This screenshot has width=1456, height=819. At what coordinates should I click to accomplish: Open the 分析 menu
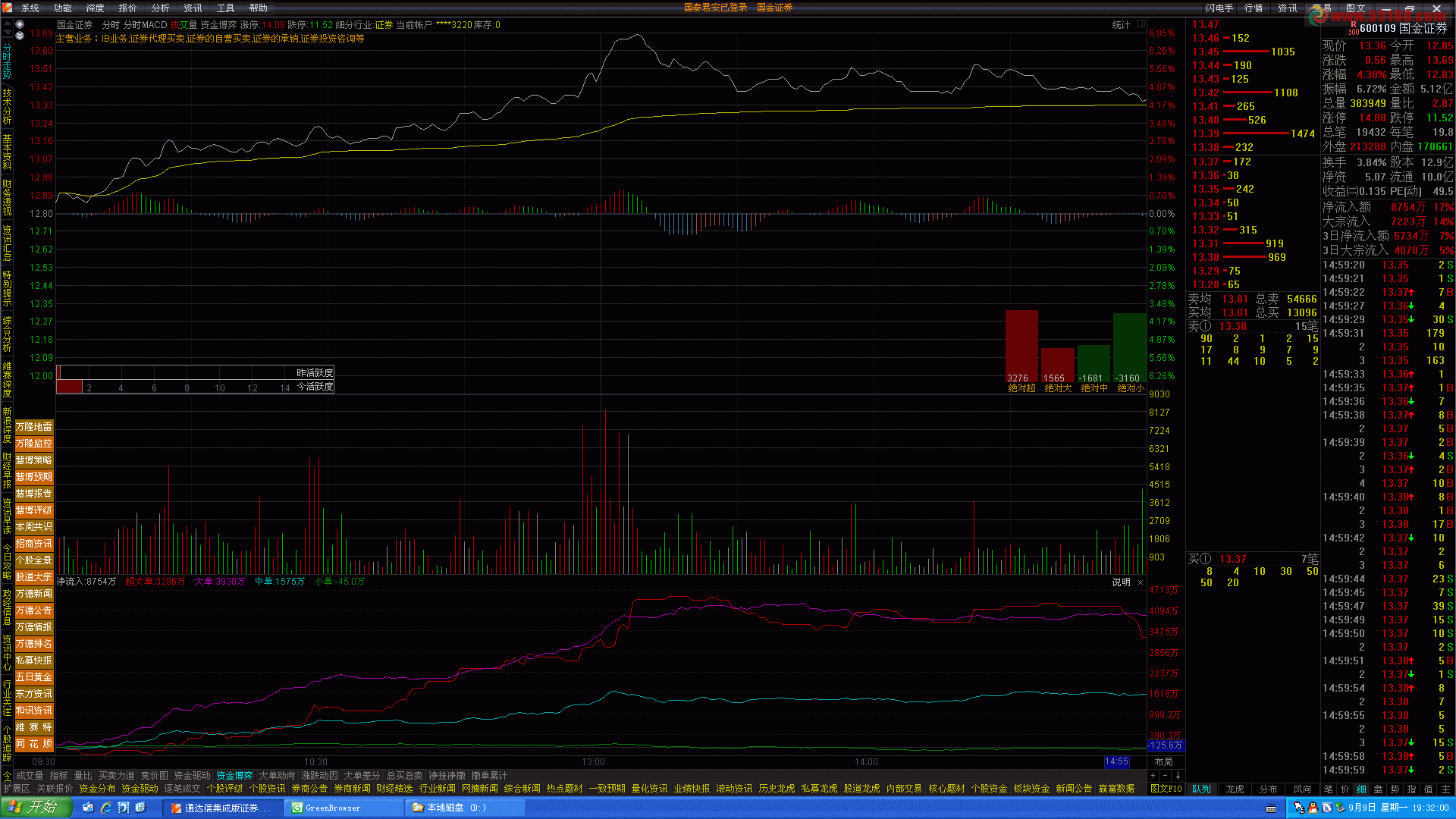(161, 8)
